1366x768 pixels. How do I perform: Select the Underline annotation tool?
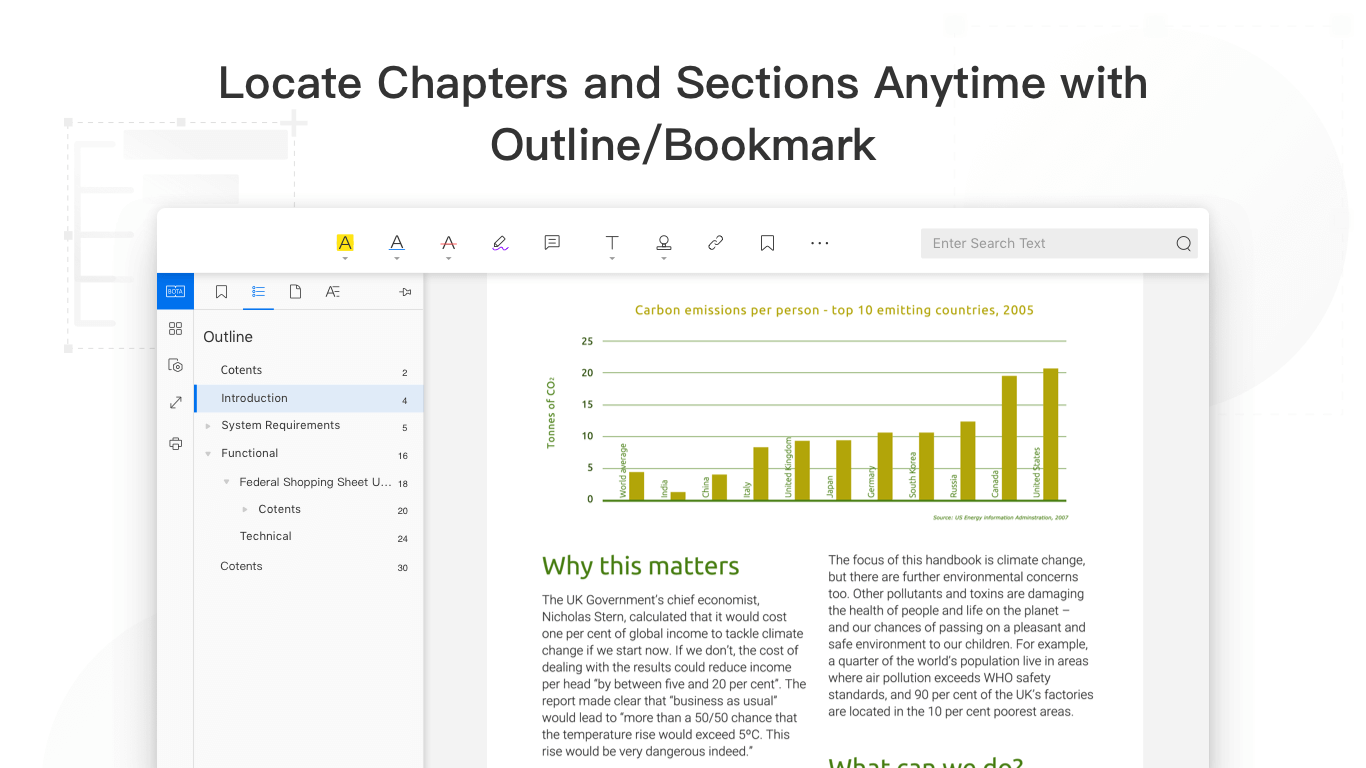397,243
